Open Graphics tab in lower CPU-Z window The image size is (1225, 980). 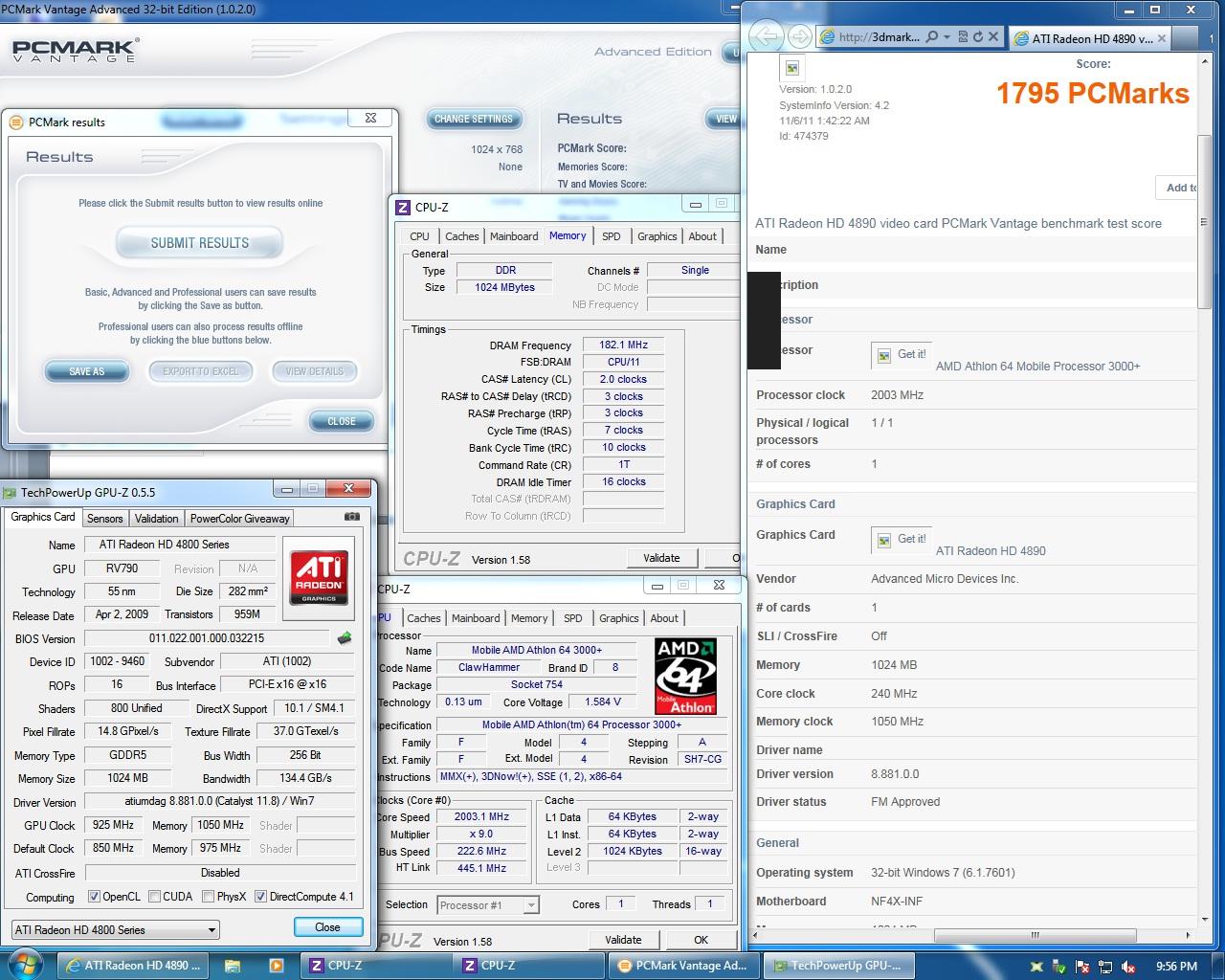click(x=619, y=618)
